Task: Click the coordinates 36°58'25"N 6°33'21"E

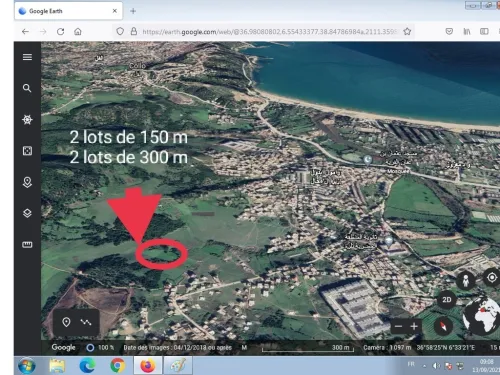Action: [x=446, y=348]
